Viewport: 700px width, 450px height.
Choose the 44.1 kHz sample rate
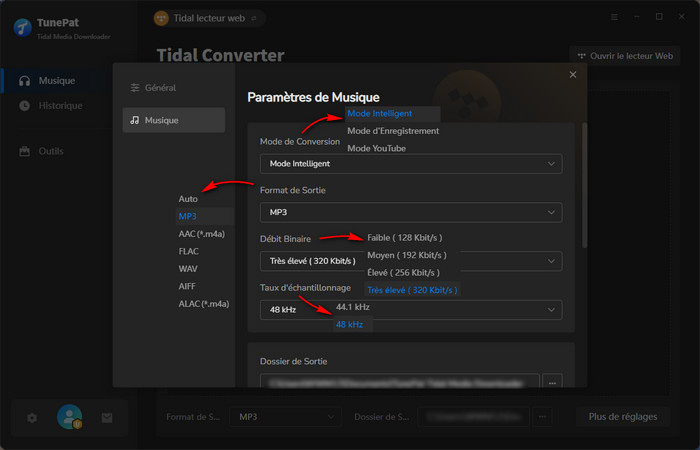[x=353, y=307]
